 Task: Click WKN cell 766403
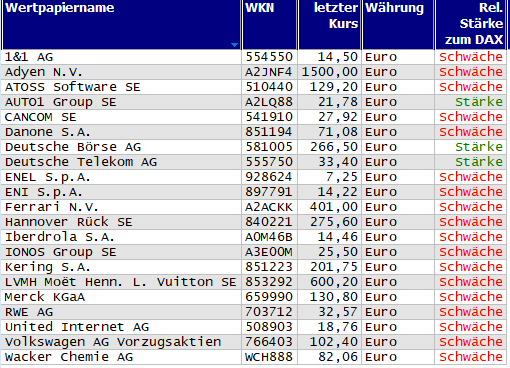(x=269, y=342)
